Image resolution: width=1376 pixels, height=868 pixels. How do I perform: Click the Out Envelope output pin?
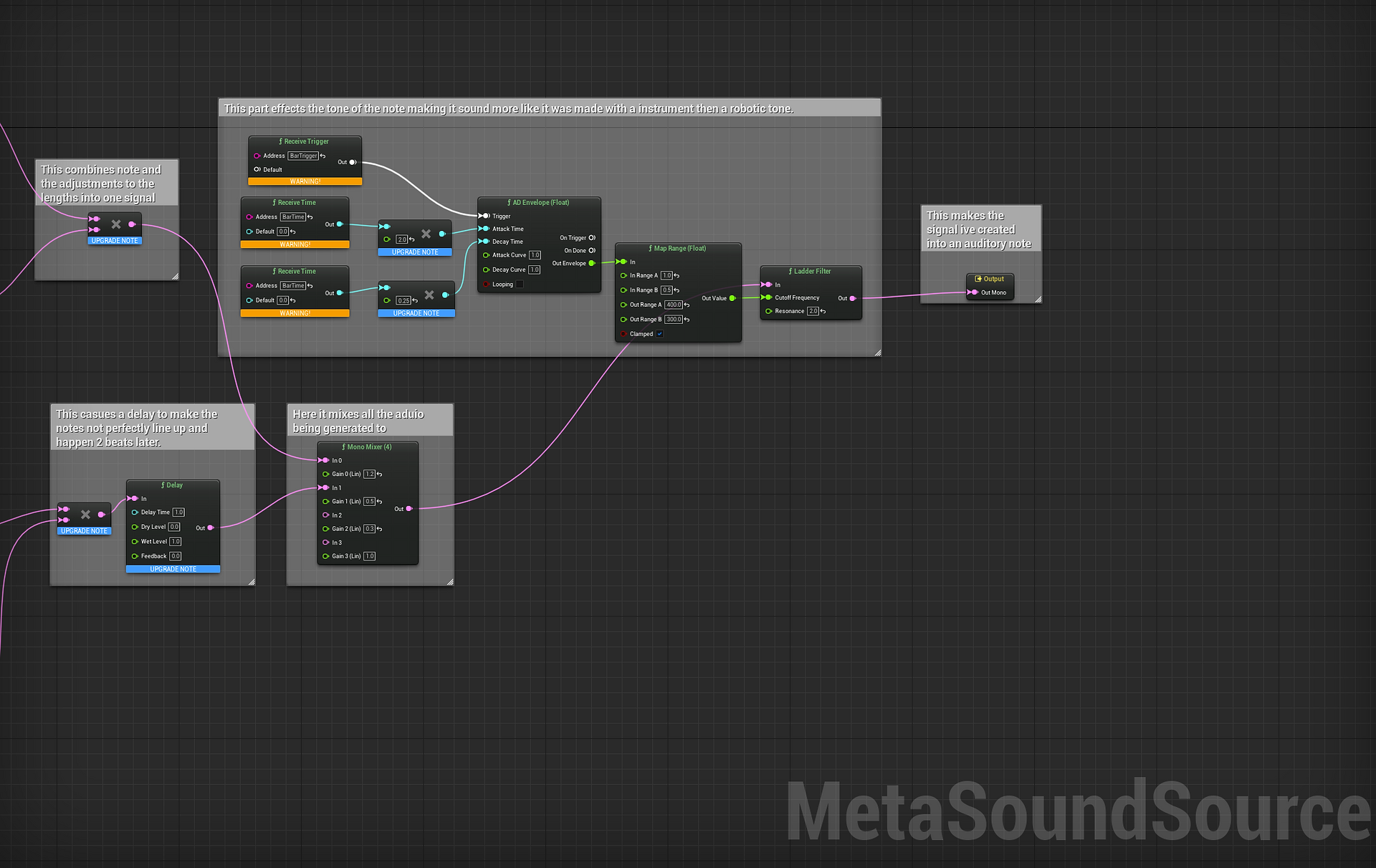[x=592, y=264]
